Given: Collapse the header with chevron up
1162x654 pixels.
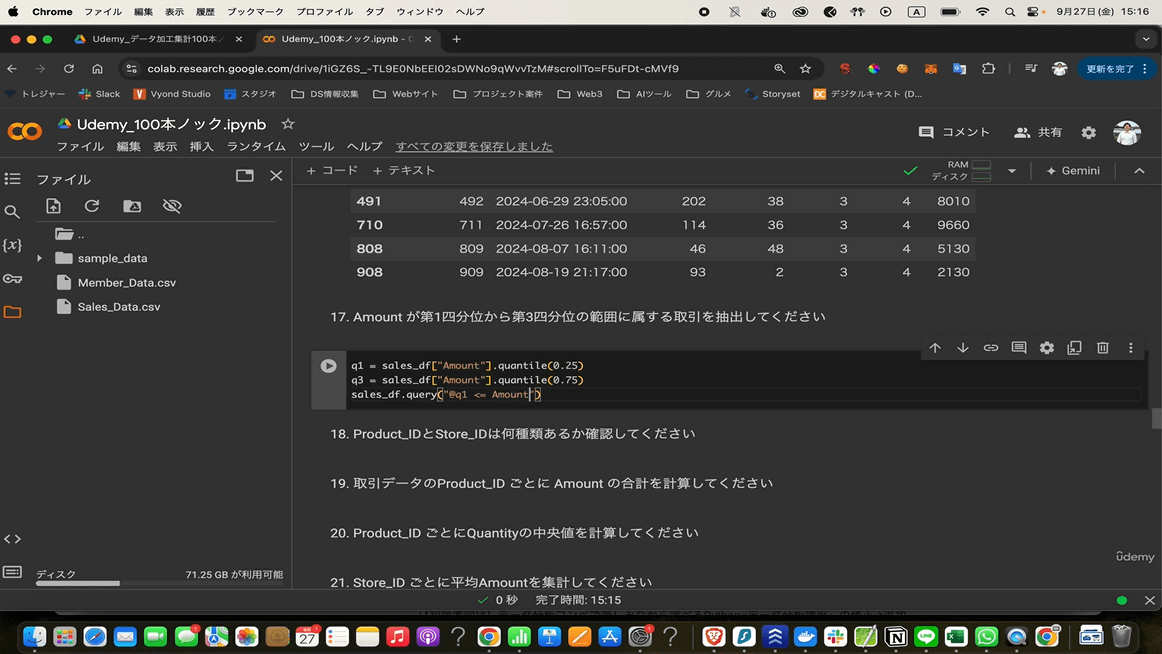Looking at the screenshot, I should [1139, 171].
